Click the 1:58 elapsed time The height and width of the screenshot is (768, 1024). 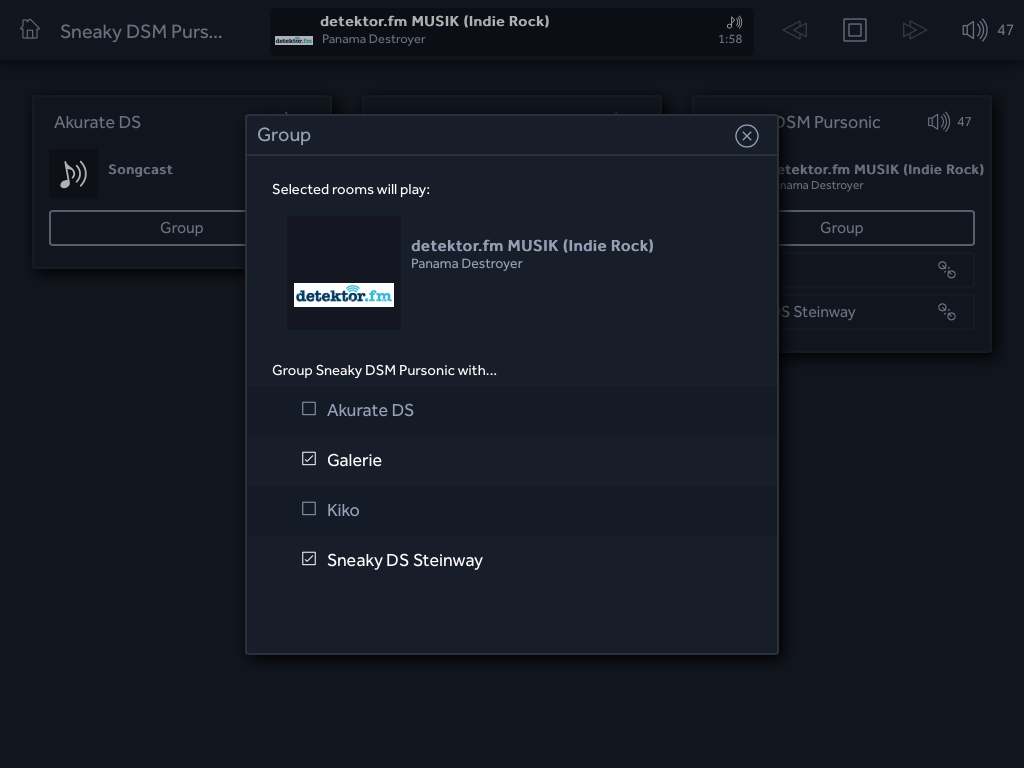pos(730,39)
